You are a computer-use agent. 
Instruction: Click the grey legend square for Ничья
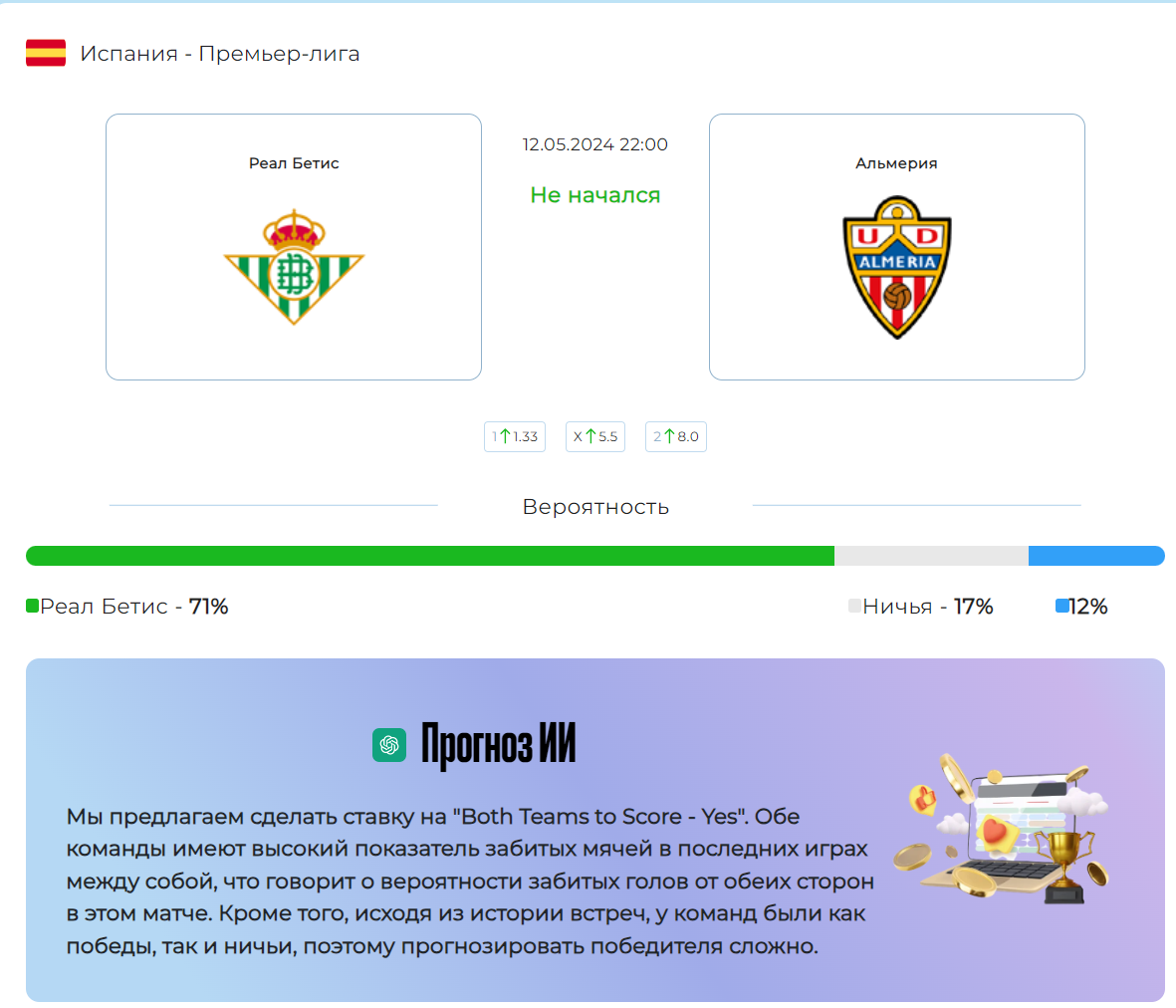(x=854, y=606)
